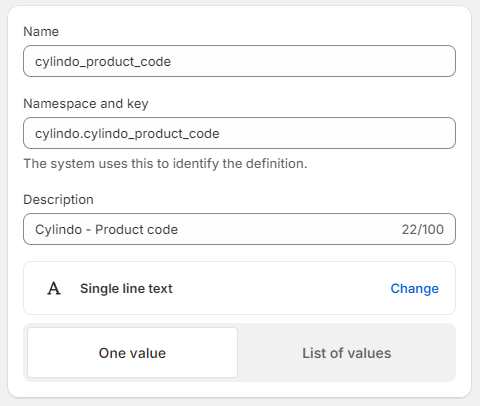Select the List of values option

pos(347,353)
